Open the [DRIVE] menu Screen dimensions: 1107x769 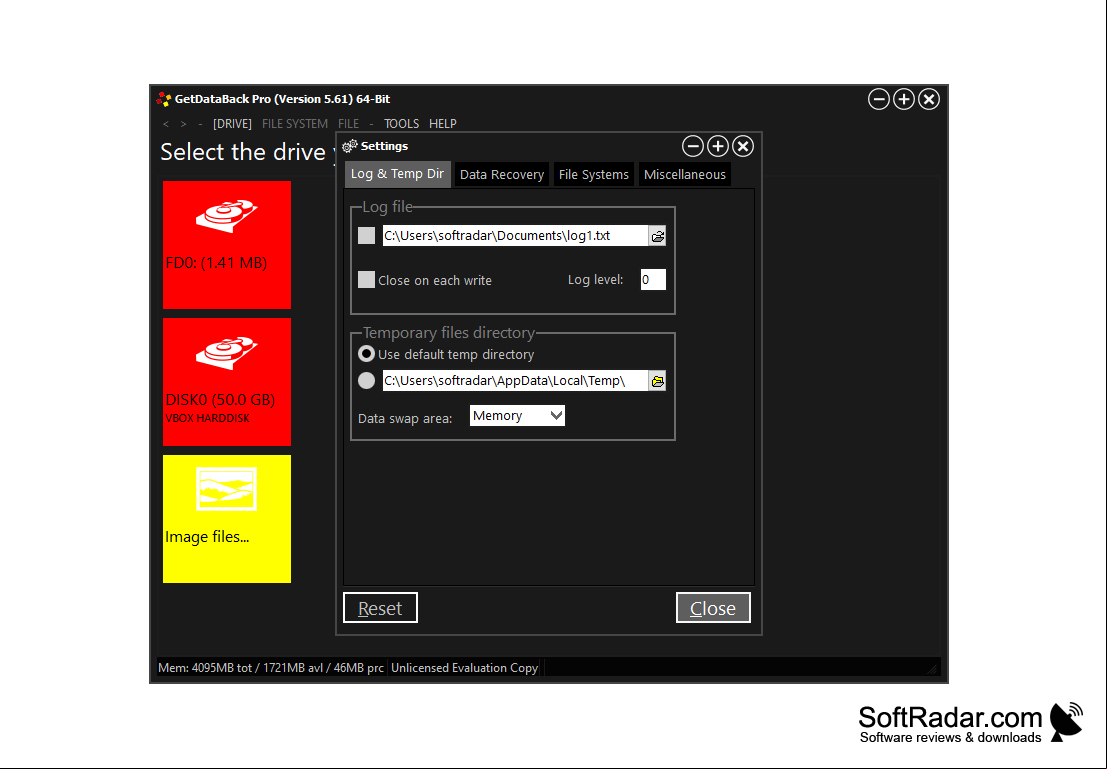(x=232, y=124)
